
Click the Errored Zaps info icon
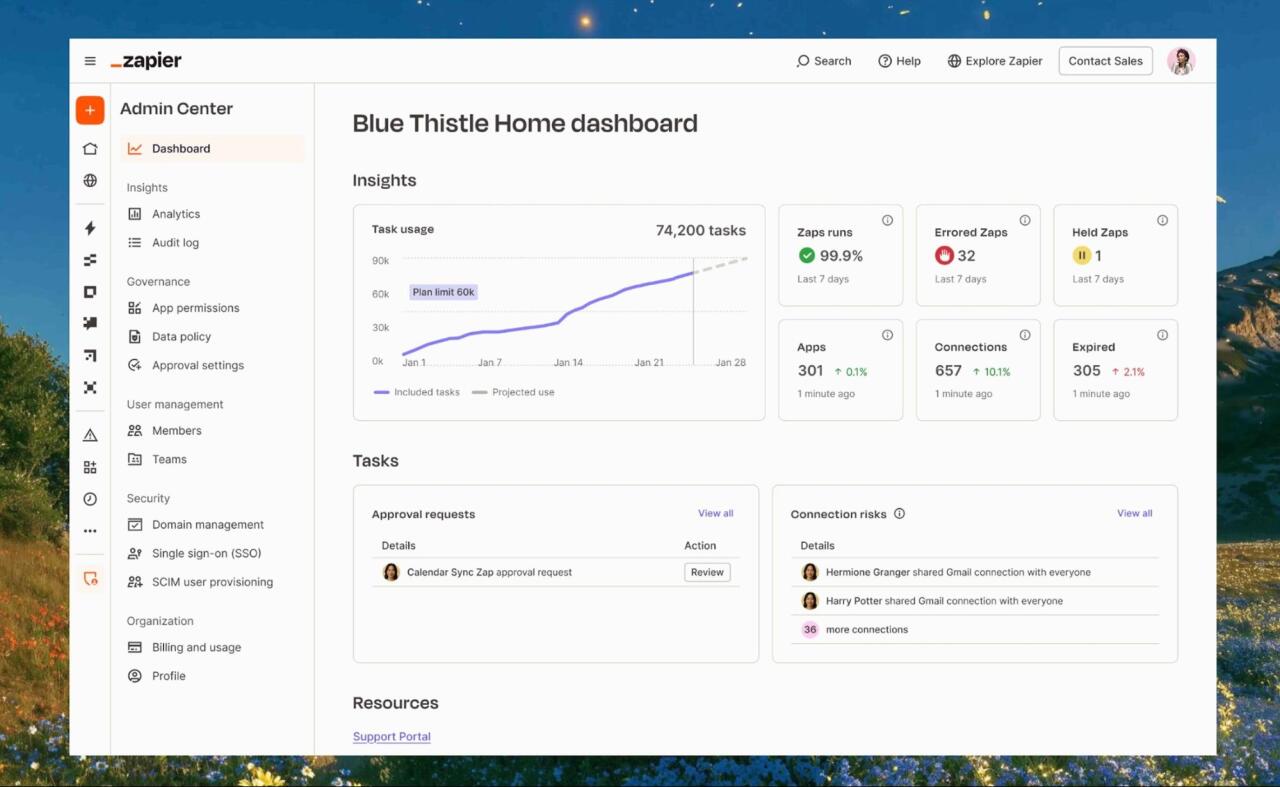tap(1024, 219)
